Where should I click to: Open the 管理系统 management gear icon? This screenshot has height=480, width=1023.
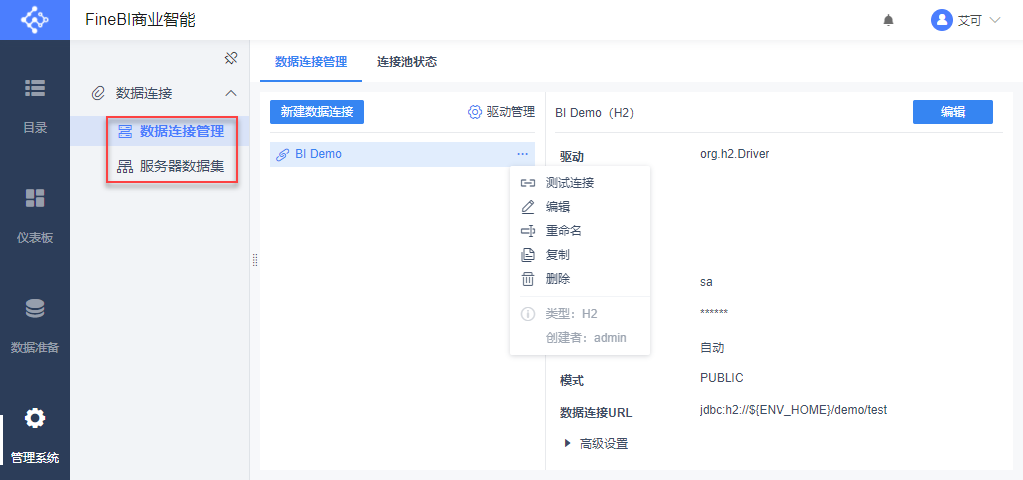point(35,418)
